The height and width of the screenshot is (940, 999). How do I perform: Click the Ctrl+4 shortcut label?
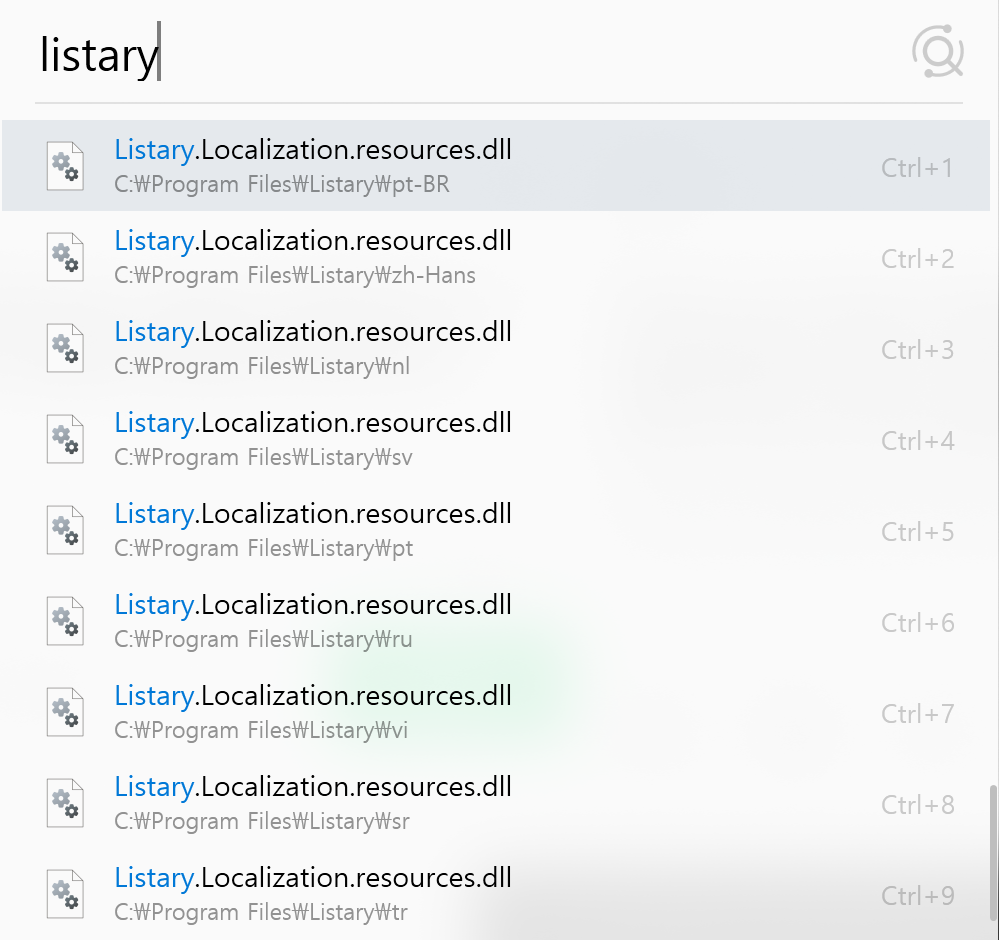pos(917,442)
